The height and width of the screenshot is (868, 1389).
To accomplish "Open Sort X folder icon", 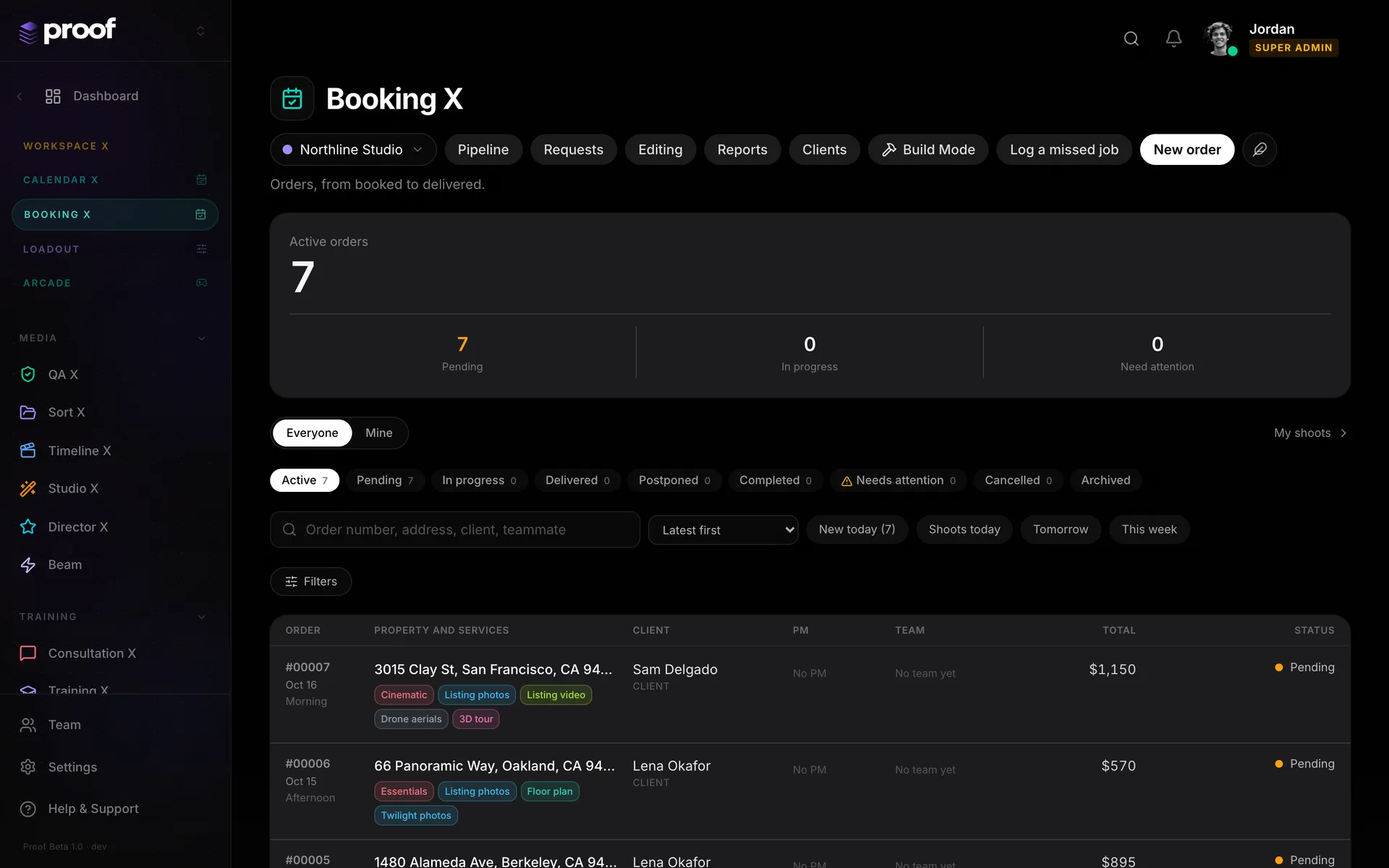I will [x=28, y=412].
